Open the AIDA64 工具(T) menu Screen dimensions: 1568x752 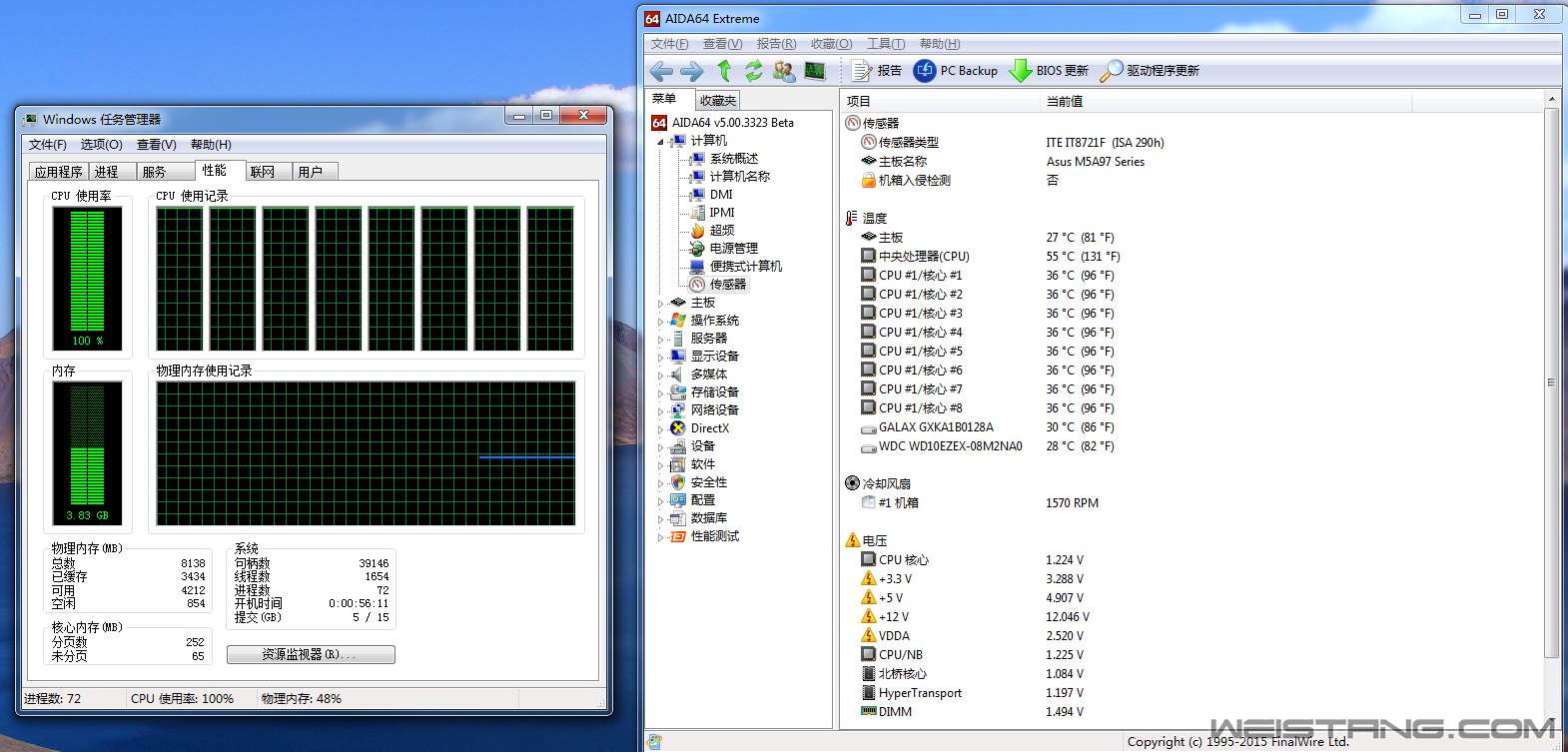coord(885,44)
